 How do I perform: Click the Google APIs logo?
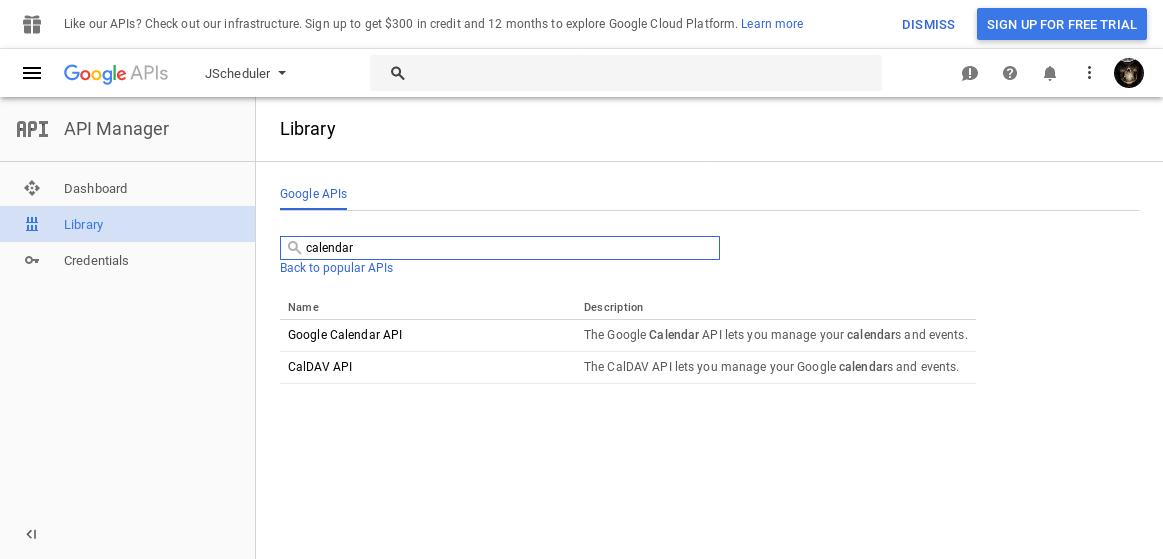coord(116,73)
